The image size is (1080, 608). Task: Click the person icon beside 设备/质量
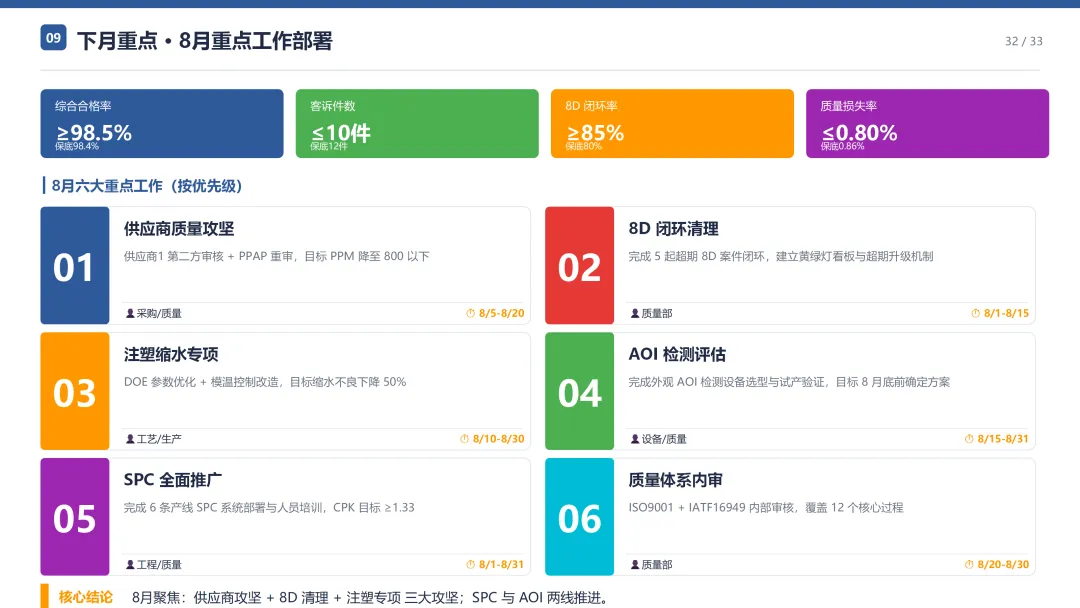[x=635, y=439]
